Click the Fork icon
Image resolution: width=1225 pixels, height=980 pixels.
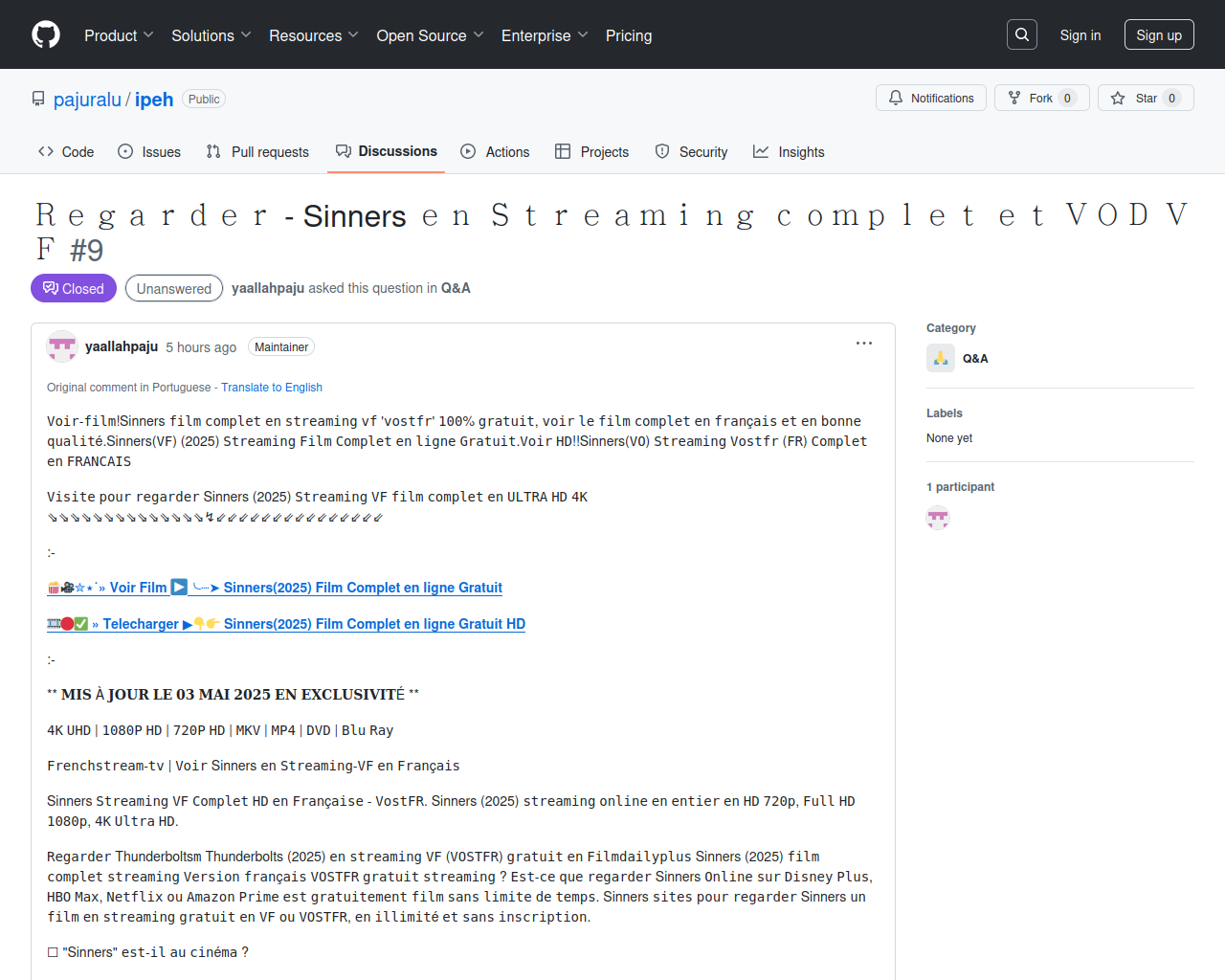pos(1014,98)
